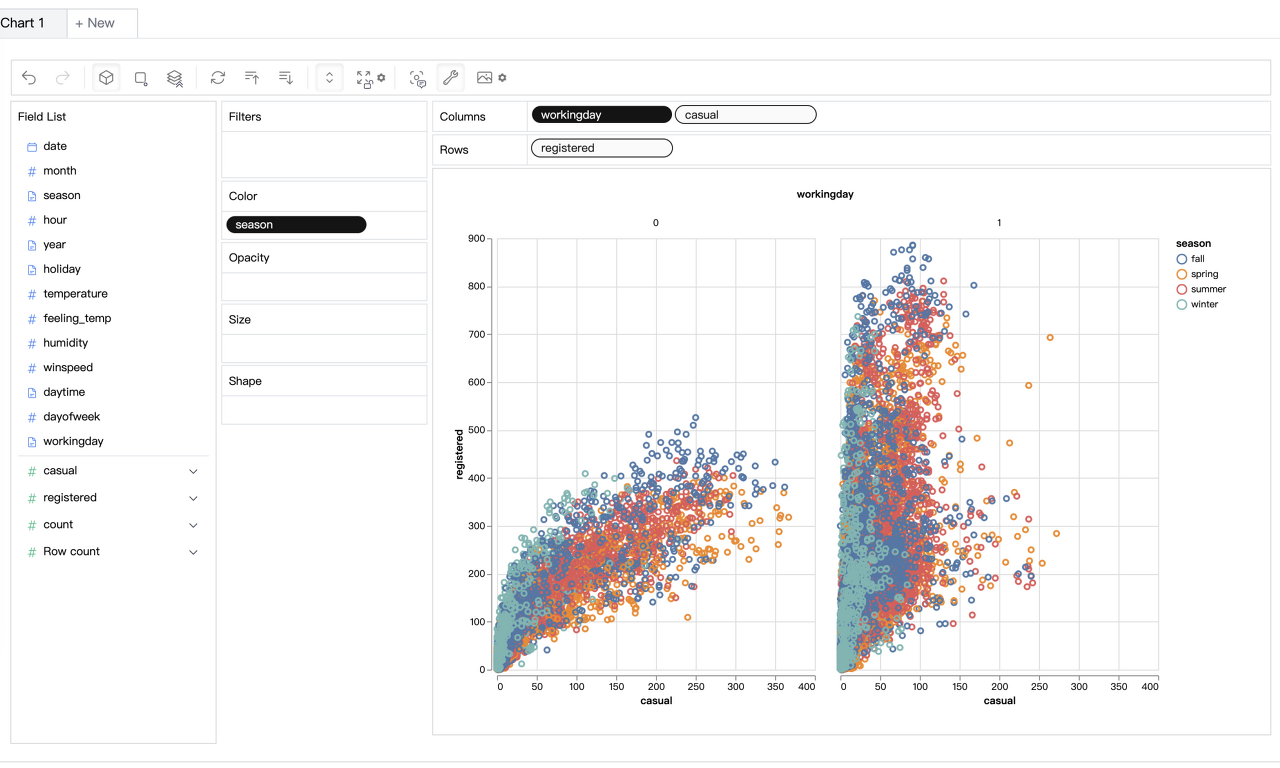Click the casual pill in Columns

click(746, 115)
